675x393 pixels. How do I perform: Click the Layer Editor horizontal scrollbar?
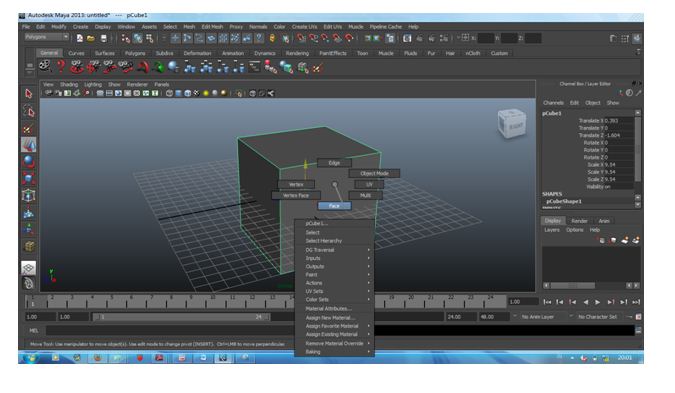coord(573,285)
